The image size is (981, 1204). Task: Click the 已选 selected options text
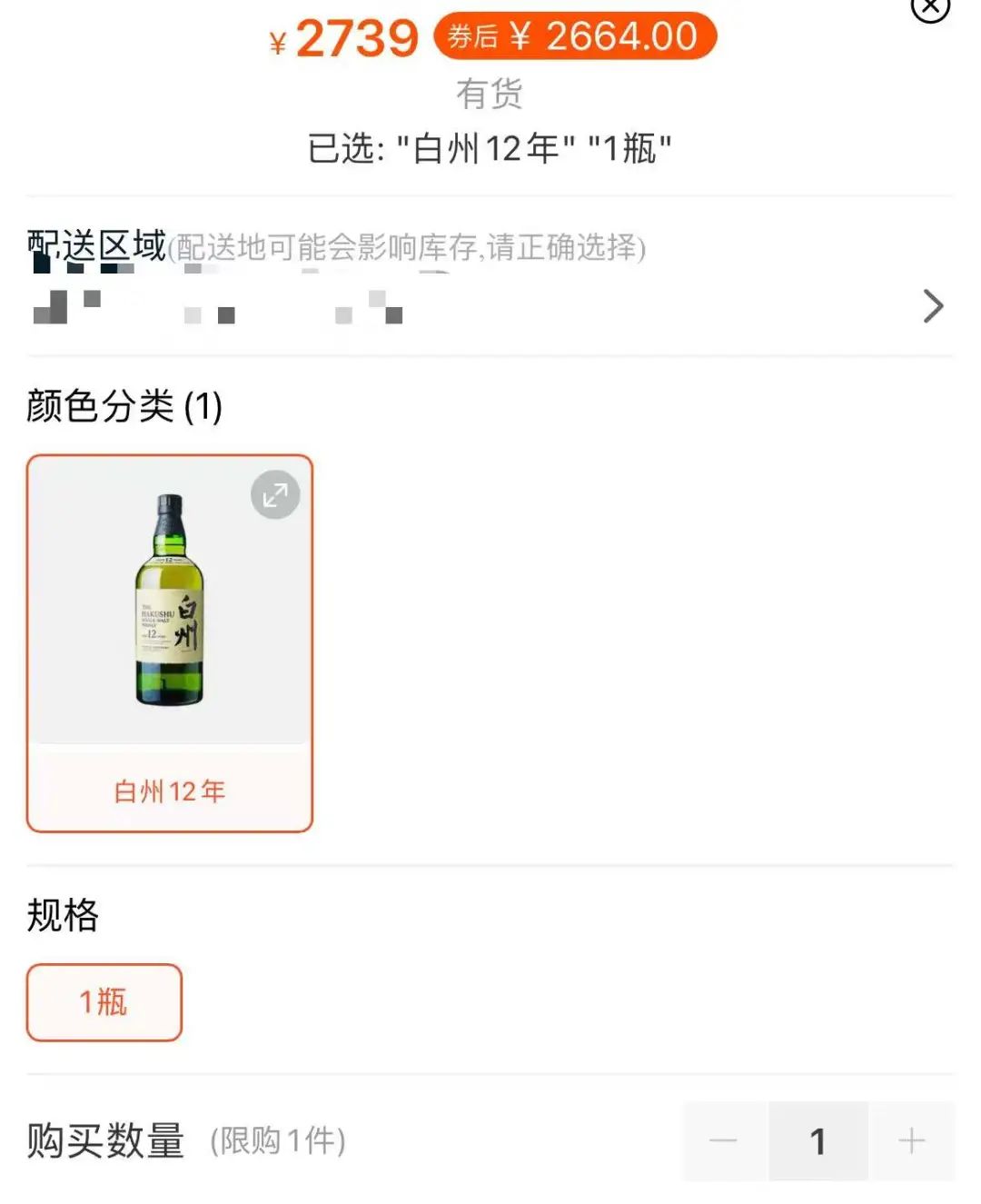click(x=490, y=145)
